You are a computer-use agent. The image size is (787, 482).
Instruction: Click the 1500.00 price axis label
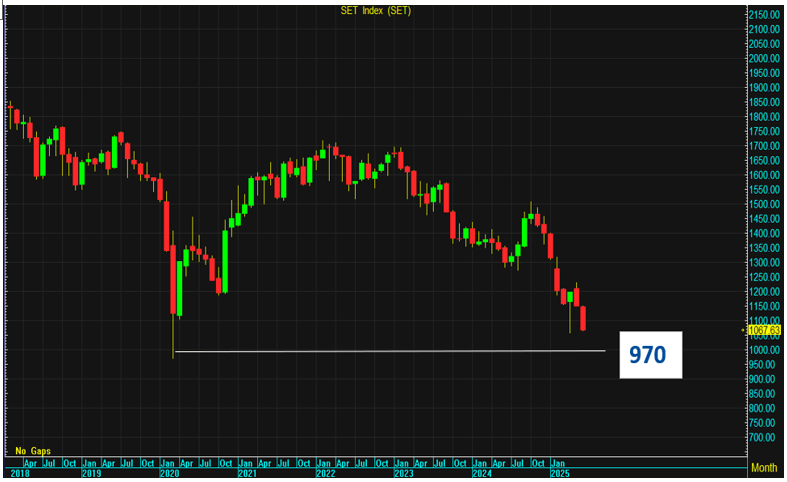coord(764,204)
